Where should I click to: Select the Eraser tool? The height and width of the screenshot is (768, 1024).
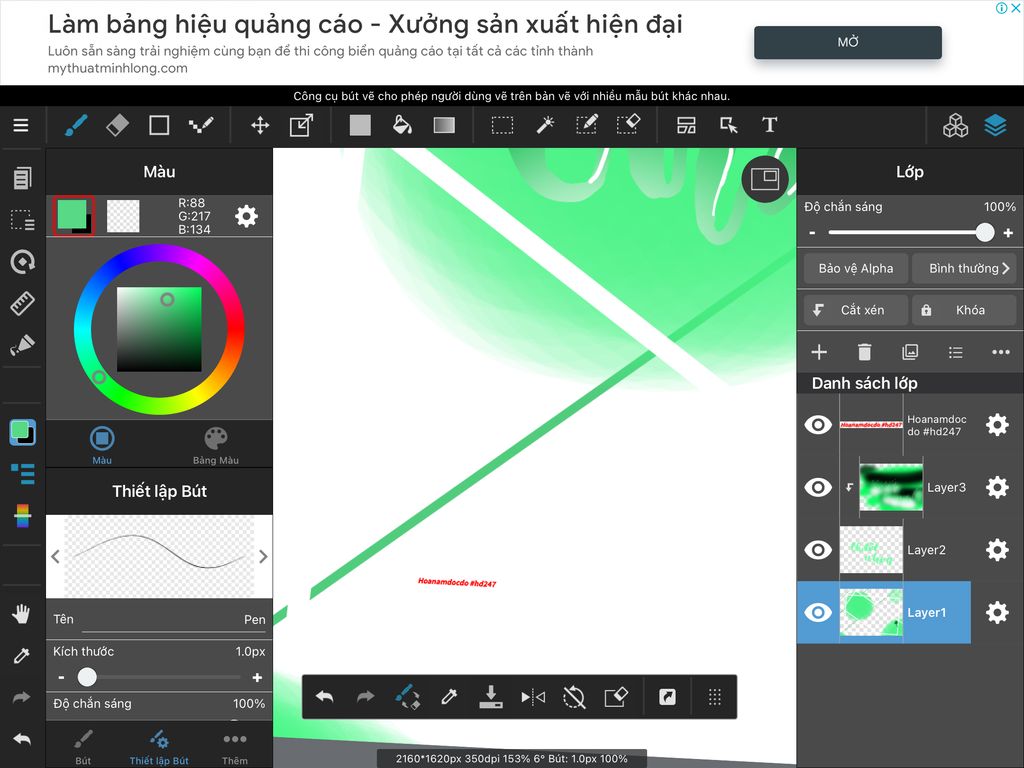118,125
